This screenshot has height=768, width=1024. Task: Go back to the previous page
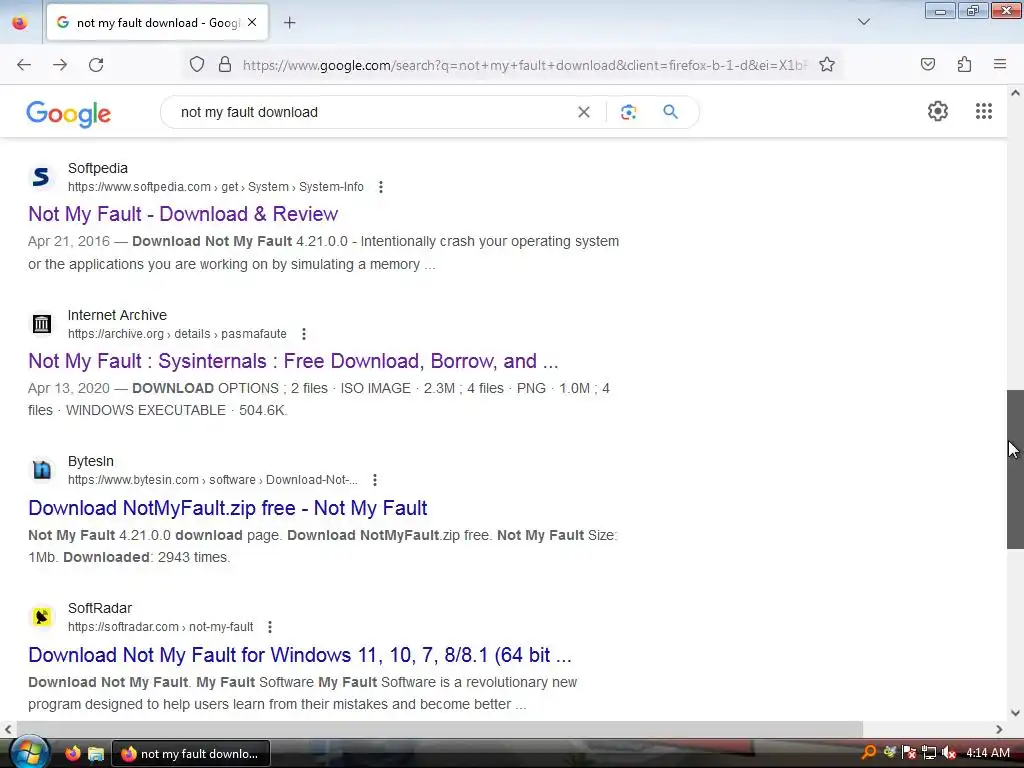point(24,65)
